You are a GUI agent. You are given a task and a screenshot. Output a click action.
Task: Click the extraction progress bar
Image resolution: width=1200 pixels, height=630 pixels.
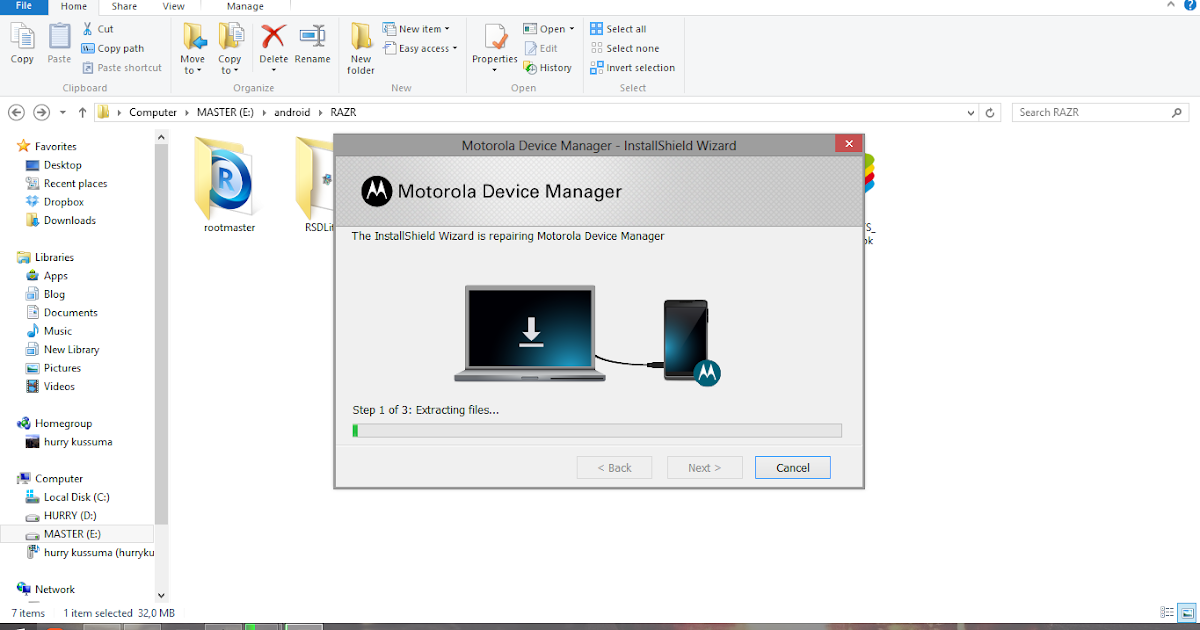click(597, 431)
